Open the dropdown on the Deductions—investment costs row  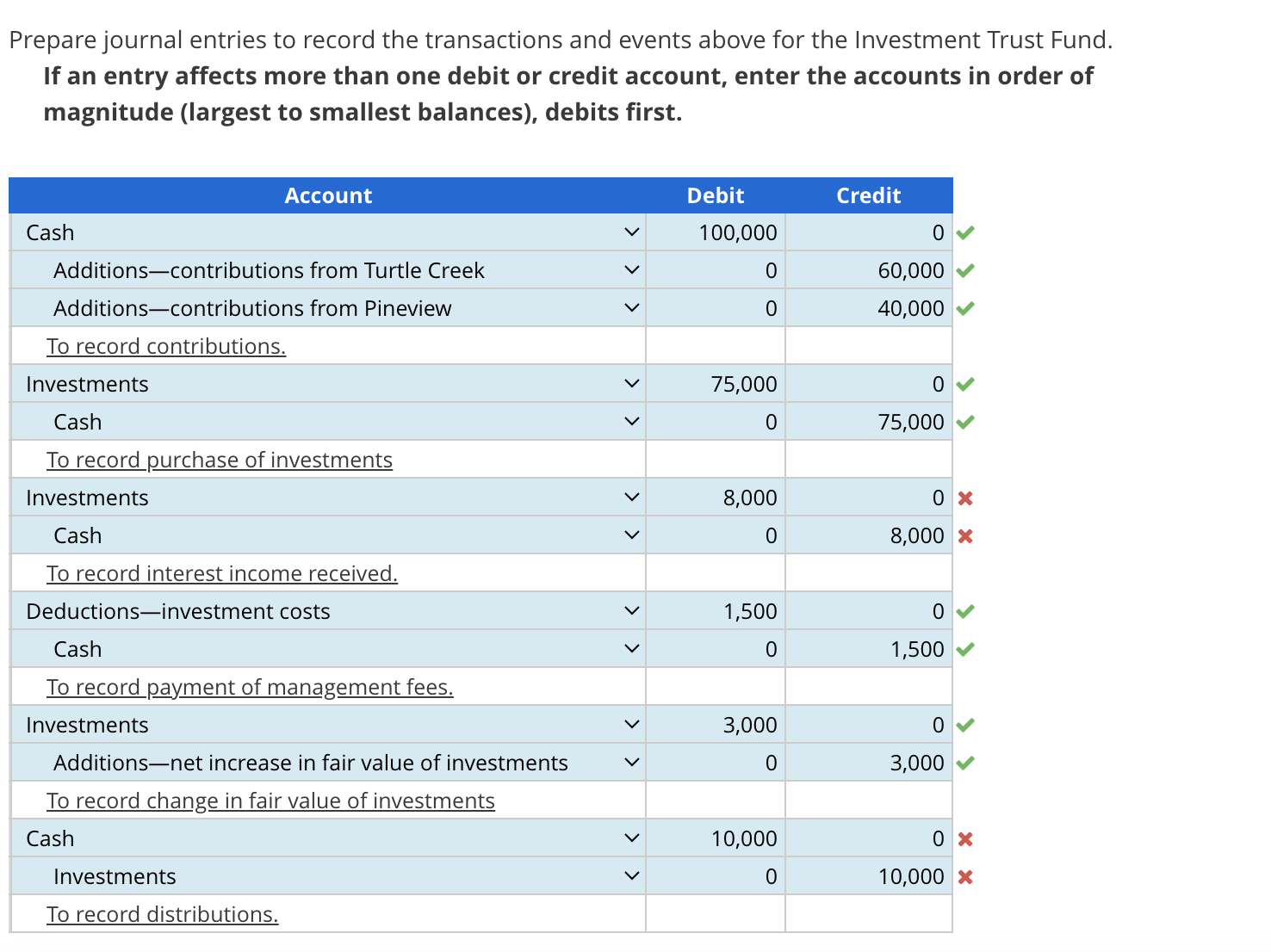pos(631,611)
